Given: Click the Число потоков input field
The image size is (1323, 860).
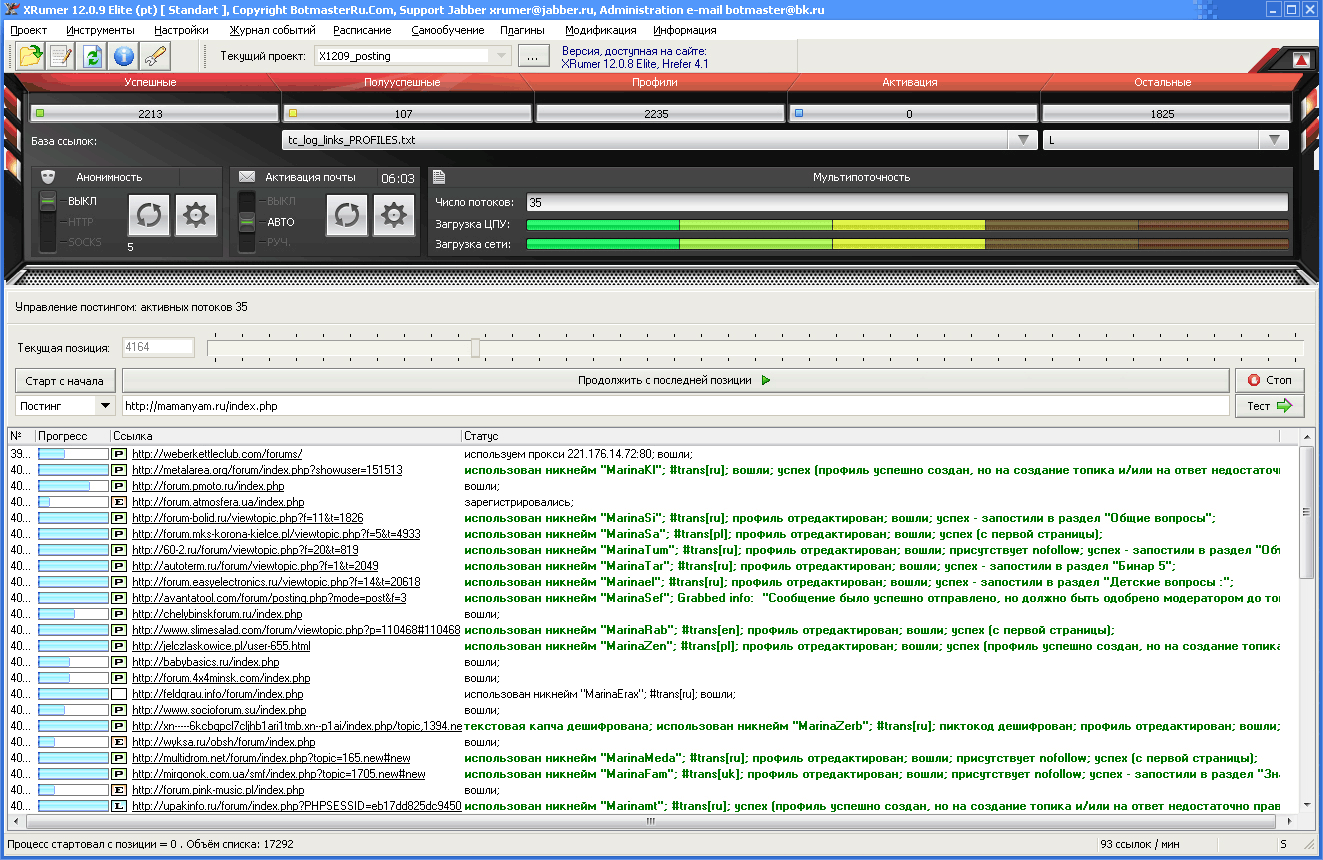Looking at the screenshot, I should (907, 203).
